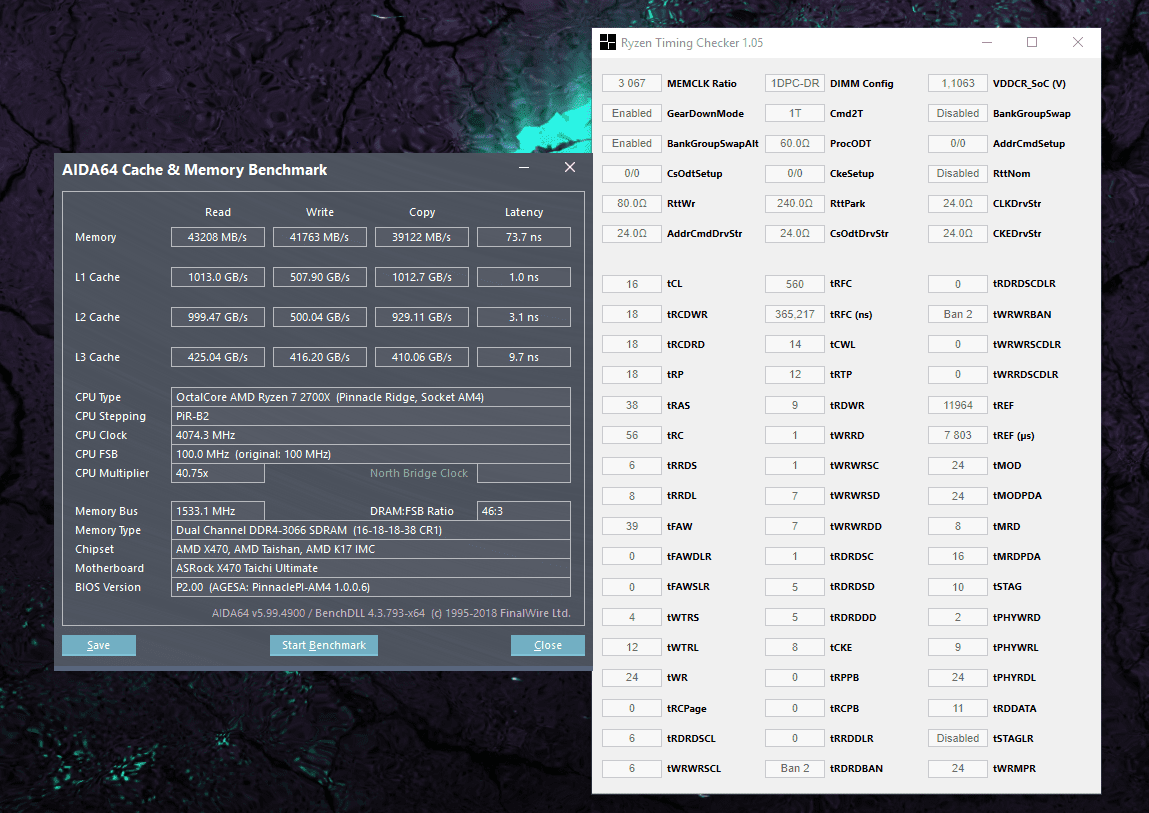The height and width of the screenshot is (813, 1149).
Task: Select the Memory Write value 41763 MB/s
Action: (x=319, y=238)
